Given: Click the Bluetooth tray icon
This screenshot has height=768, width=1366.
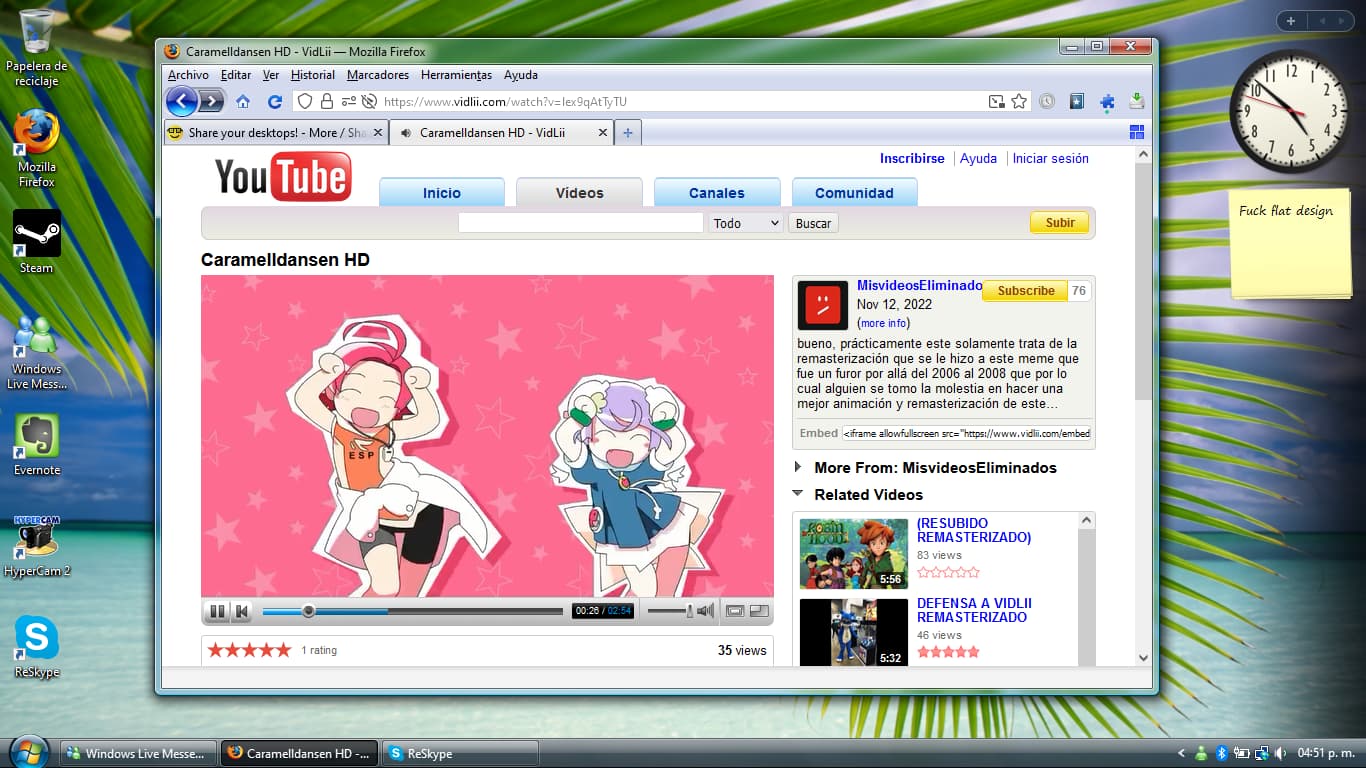Looking at the screenshot, I should pos(1221,753).
